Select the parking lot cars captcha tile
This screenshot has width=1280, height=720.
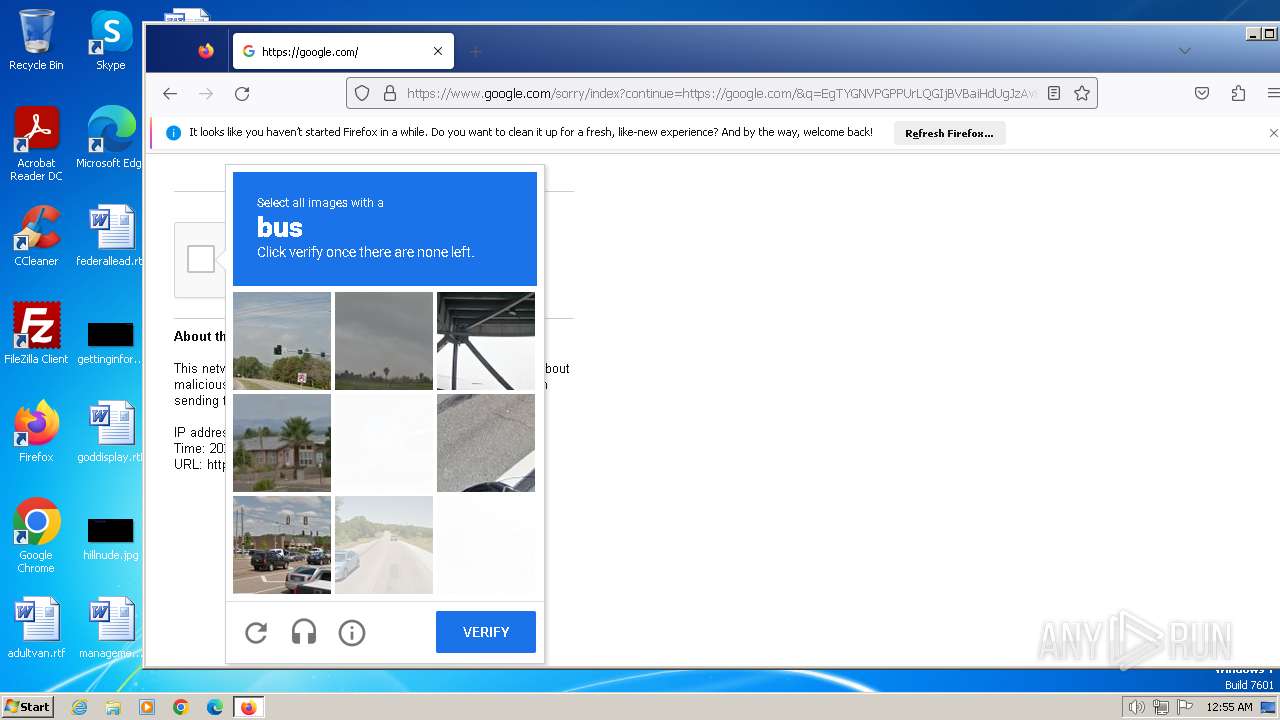click(x=282, y=545)
